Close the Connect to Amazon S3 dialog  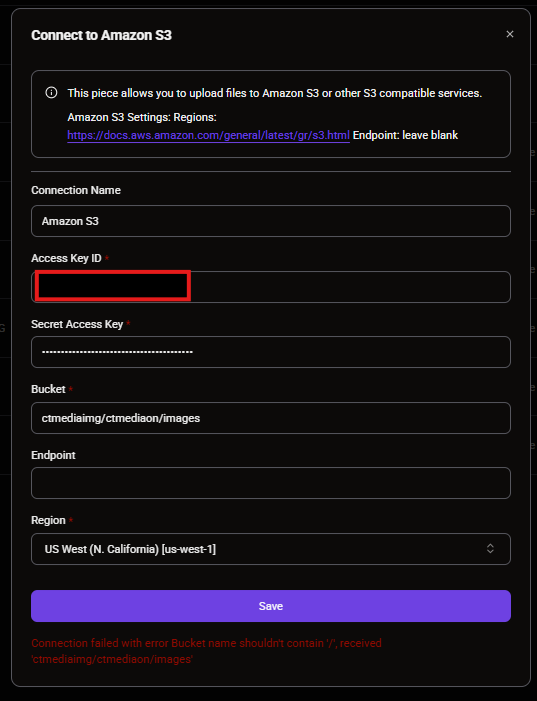[x=510, y=34]
